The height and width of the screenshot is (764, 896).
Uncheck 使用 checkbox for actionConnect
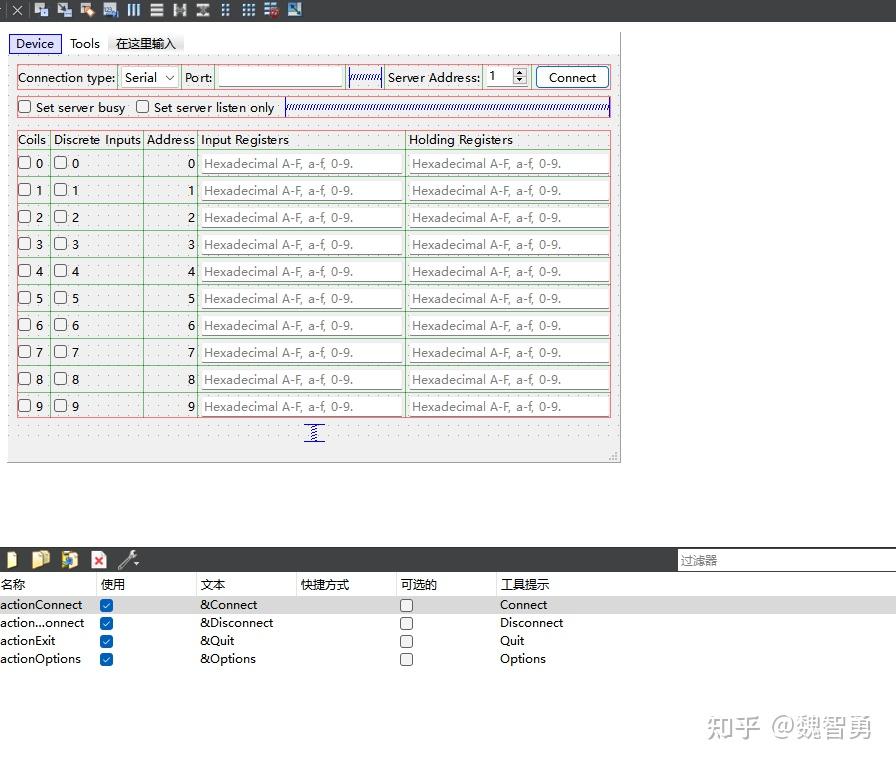106,605
